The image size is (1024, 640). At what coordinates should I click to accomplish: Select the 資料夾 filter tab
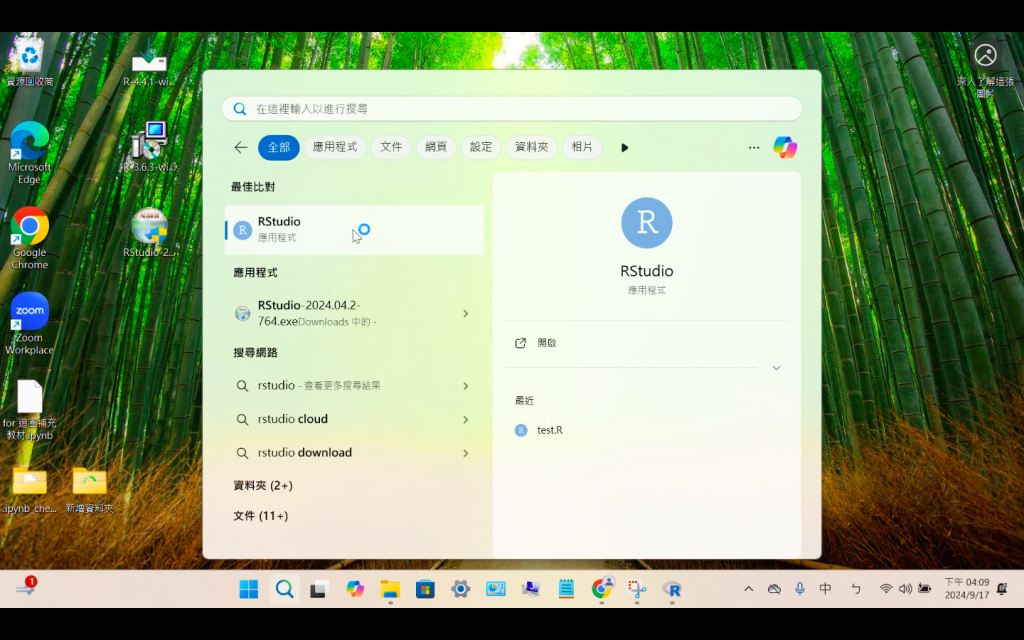coord(532,148)
